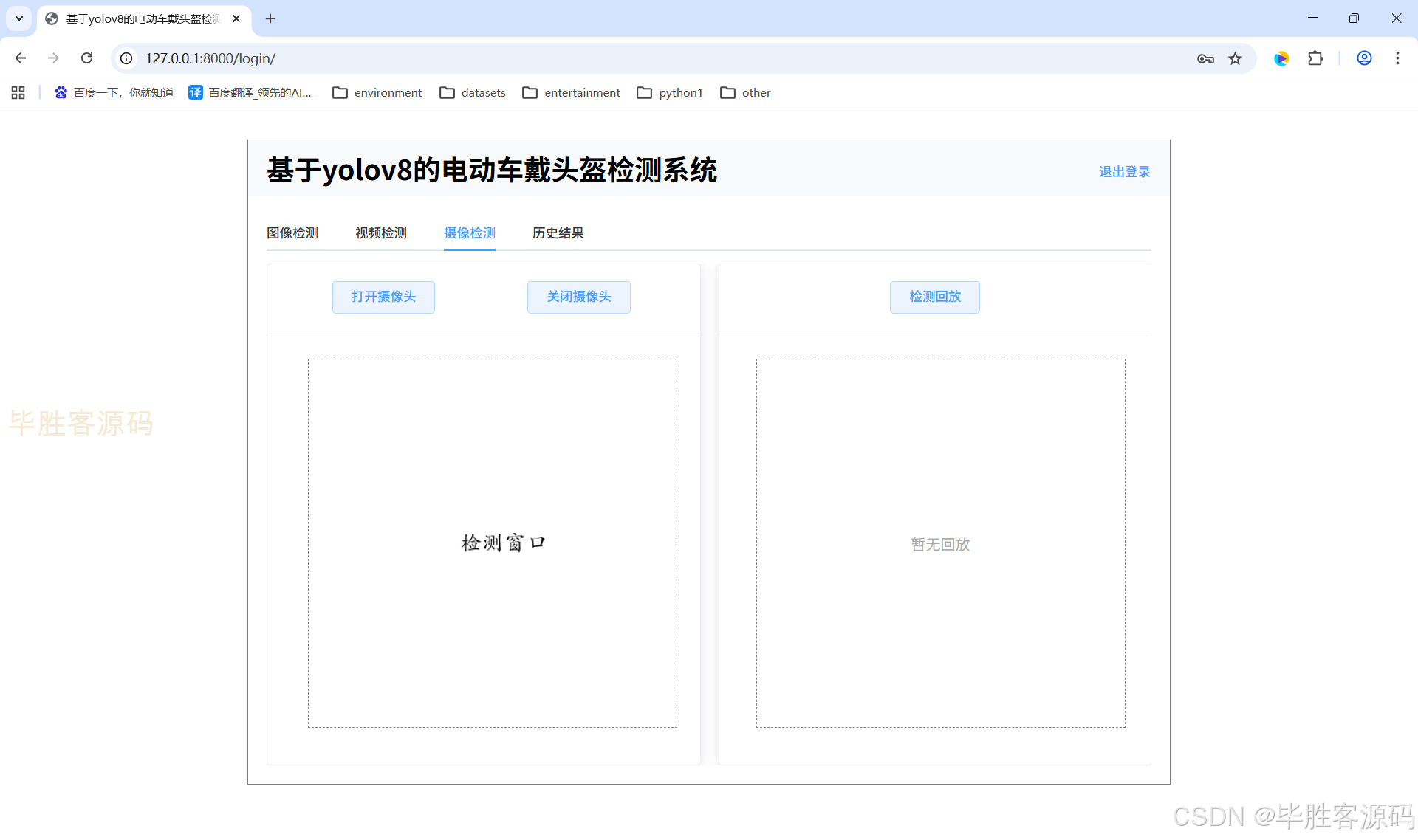
Task: Open the apps grid in bookmarks bar
Action: tap(18, 92)
